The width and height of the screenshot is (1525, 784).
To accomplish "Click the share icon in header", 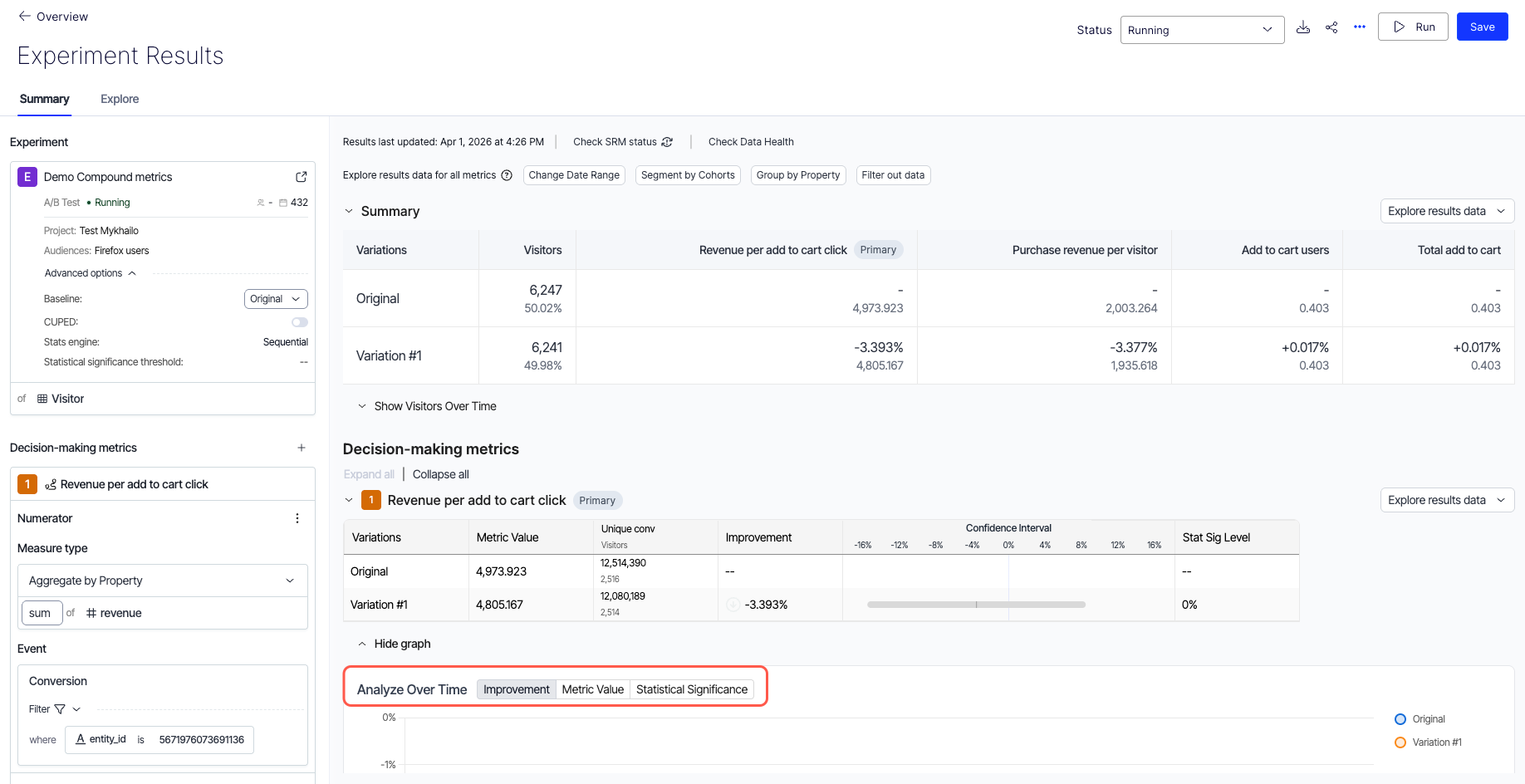I will (1331, 27).
